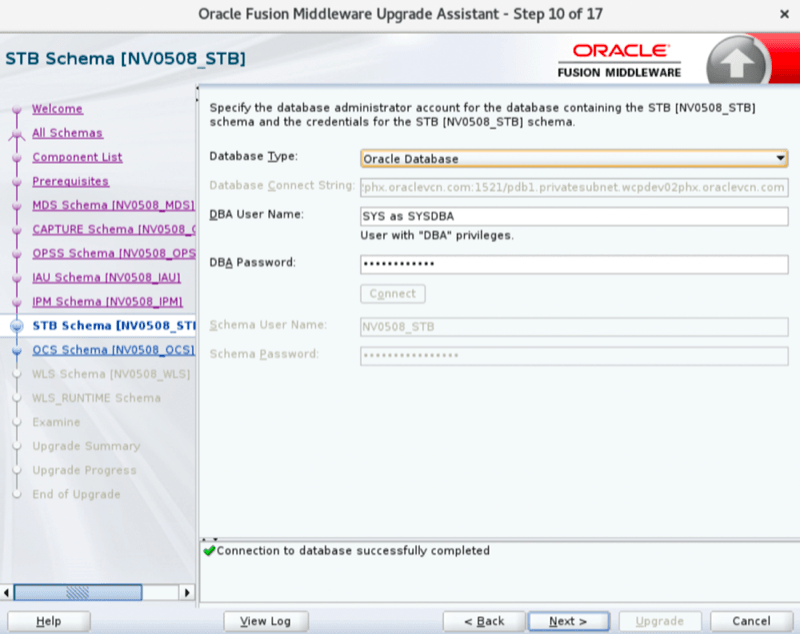Click the Database Type label
This screenshot has height=634, width=800.
click(254, 156)
